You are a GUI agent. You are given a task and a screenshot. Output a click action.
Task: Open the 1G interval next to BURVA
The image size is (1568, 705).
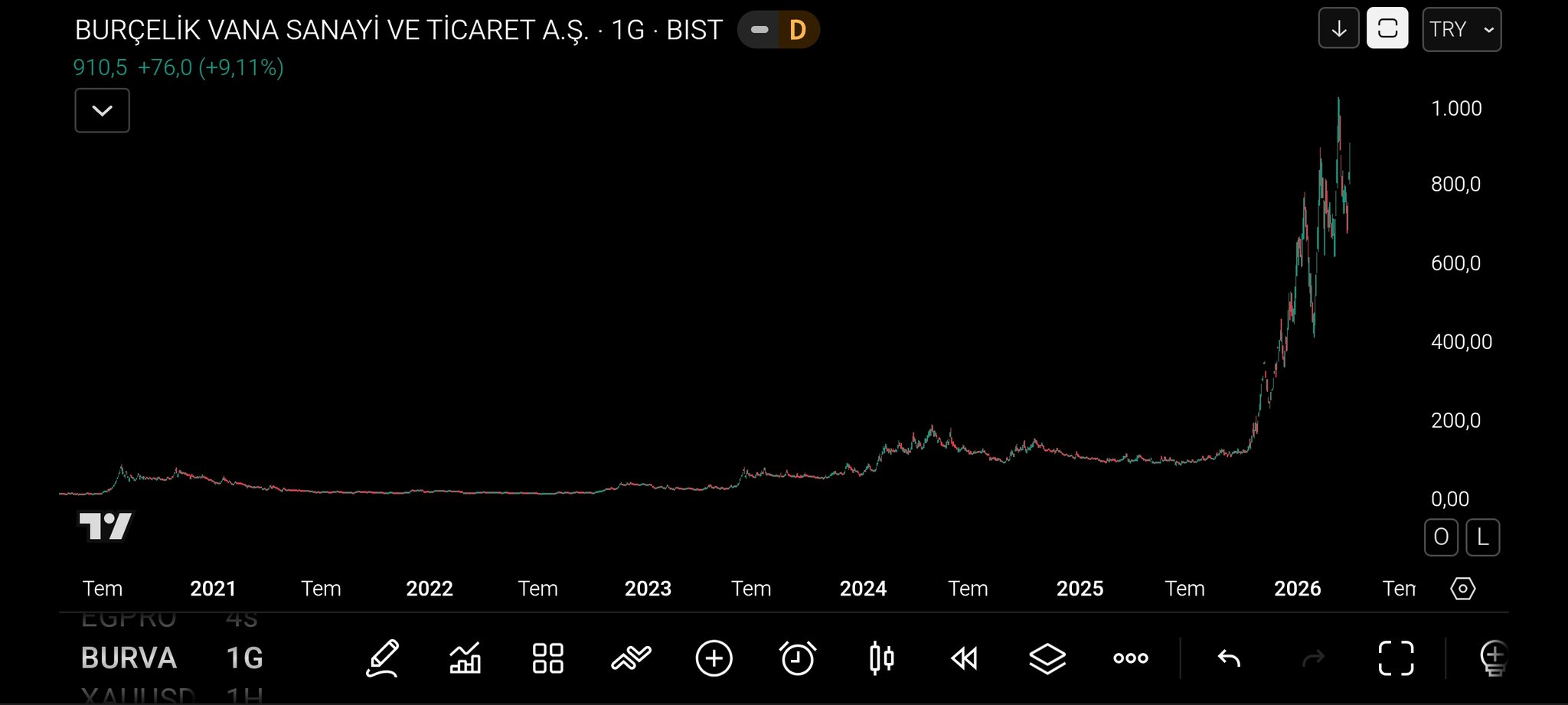click(x=244, y=658)
